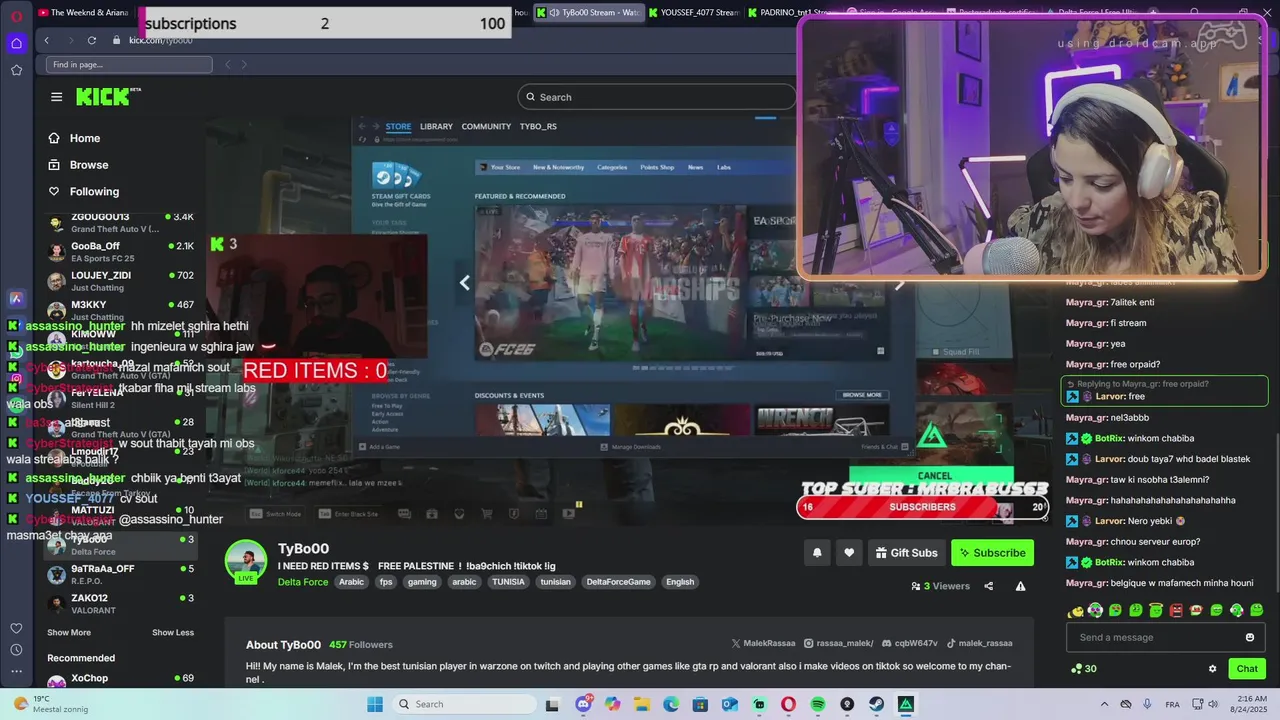Open Opera sidebar Instagram icon
This screenshot has width=1280, height=720.
pyautogui.click(x=16, y=379)
